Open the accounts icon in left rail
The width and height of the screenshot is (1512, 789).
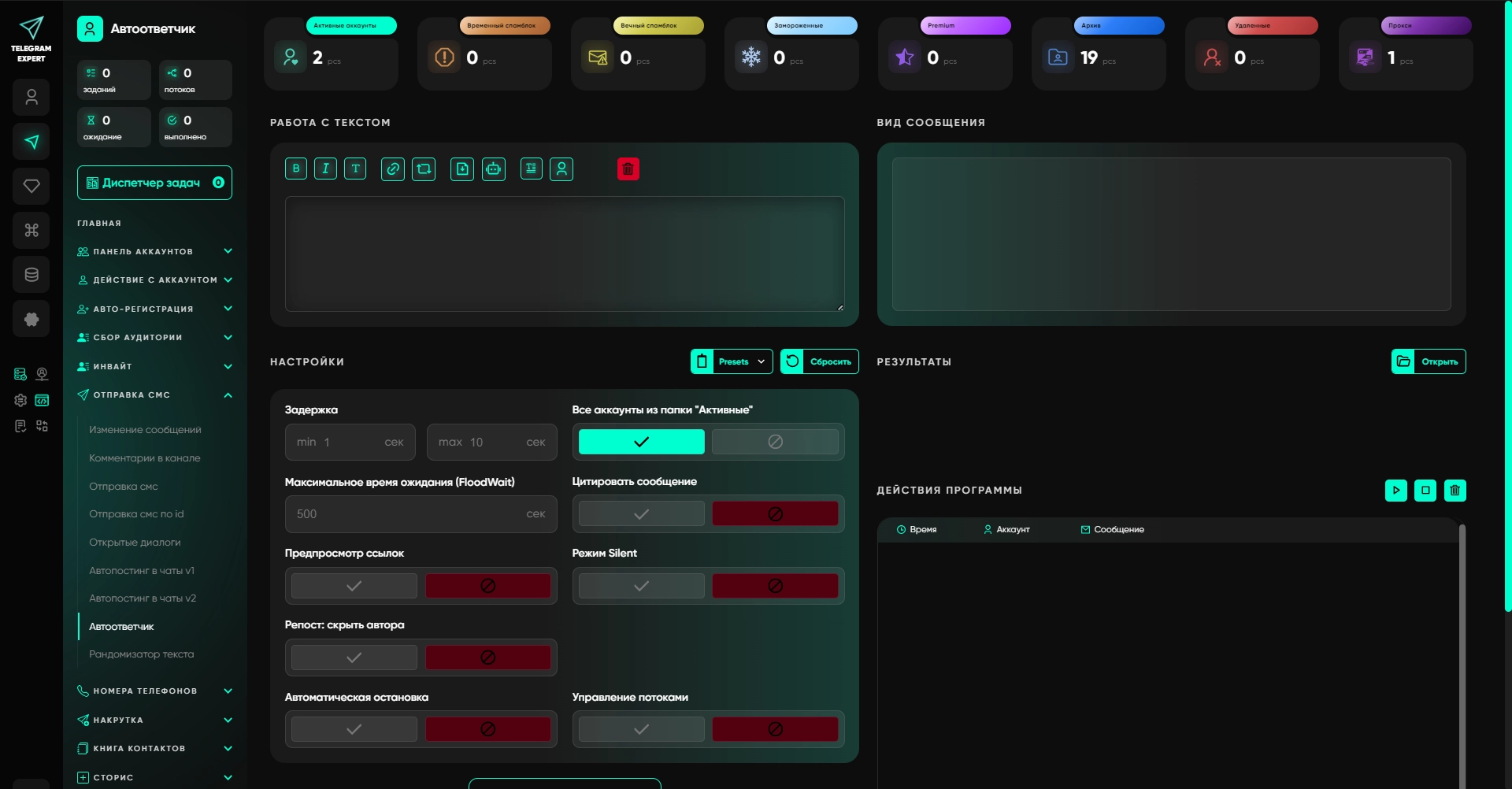pyautogui.click(x=31, y=98)
